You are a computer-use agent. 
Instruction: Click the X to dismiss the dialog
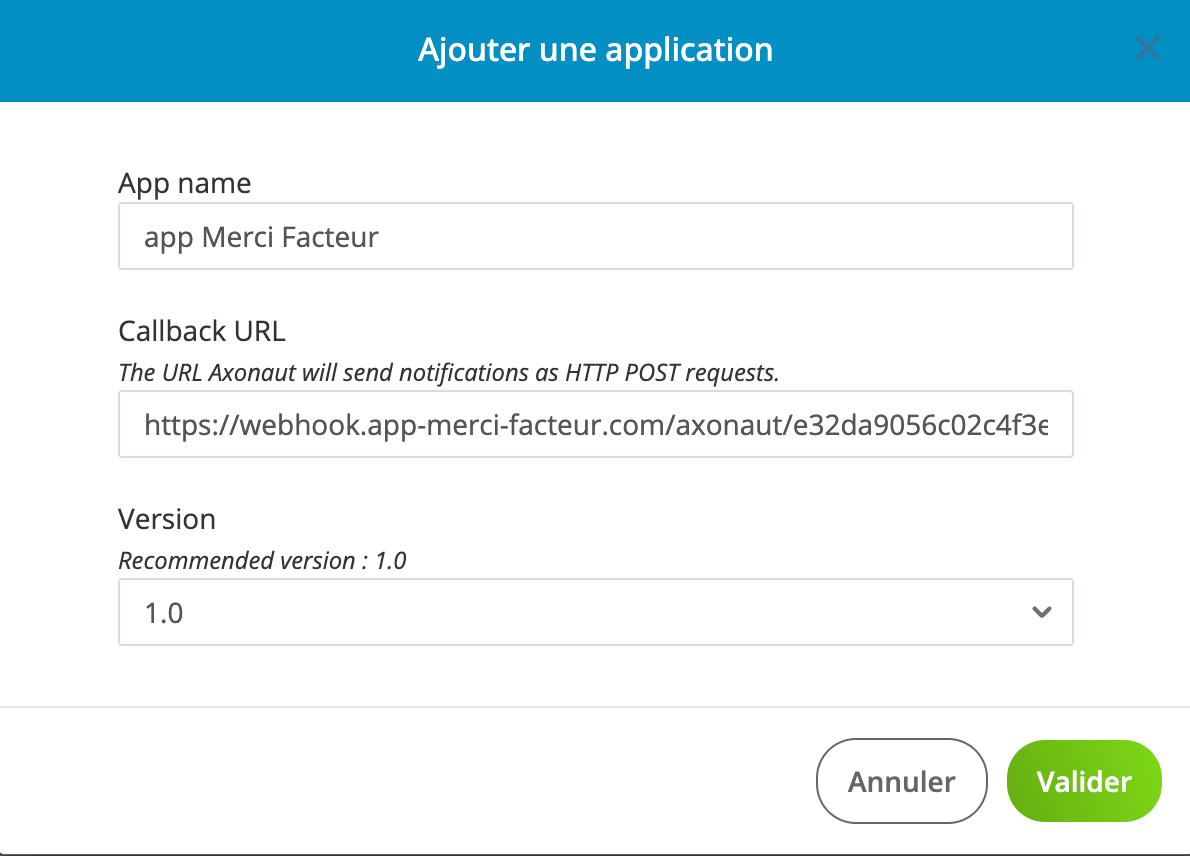[1148, 48]
